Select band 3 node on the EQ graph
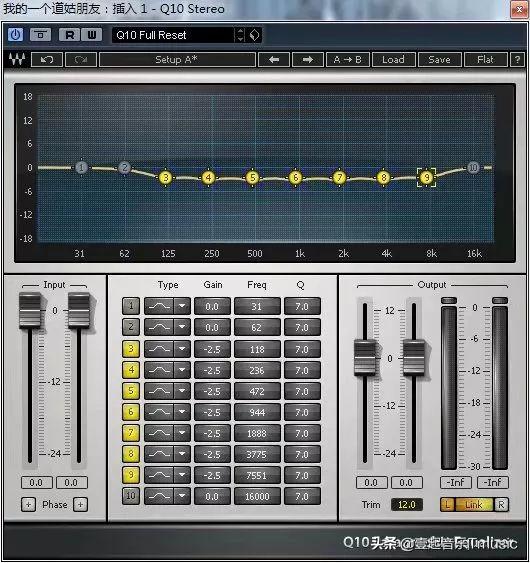This screenshot has height=563, width=530. 166,177
